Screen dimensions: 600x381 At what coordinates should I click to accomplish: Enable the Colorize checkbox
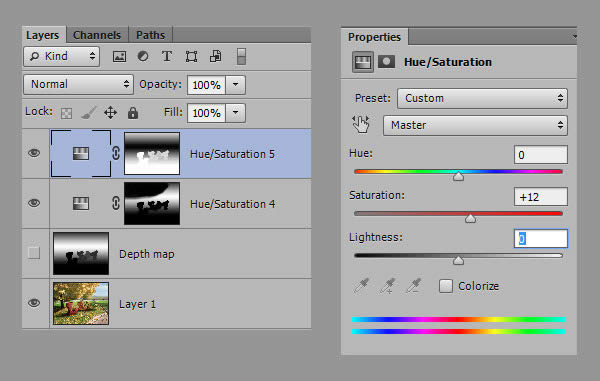pyautogui.click(x=446, y=286)
